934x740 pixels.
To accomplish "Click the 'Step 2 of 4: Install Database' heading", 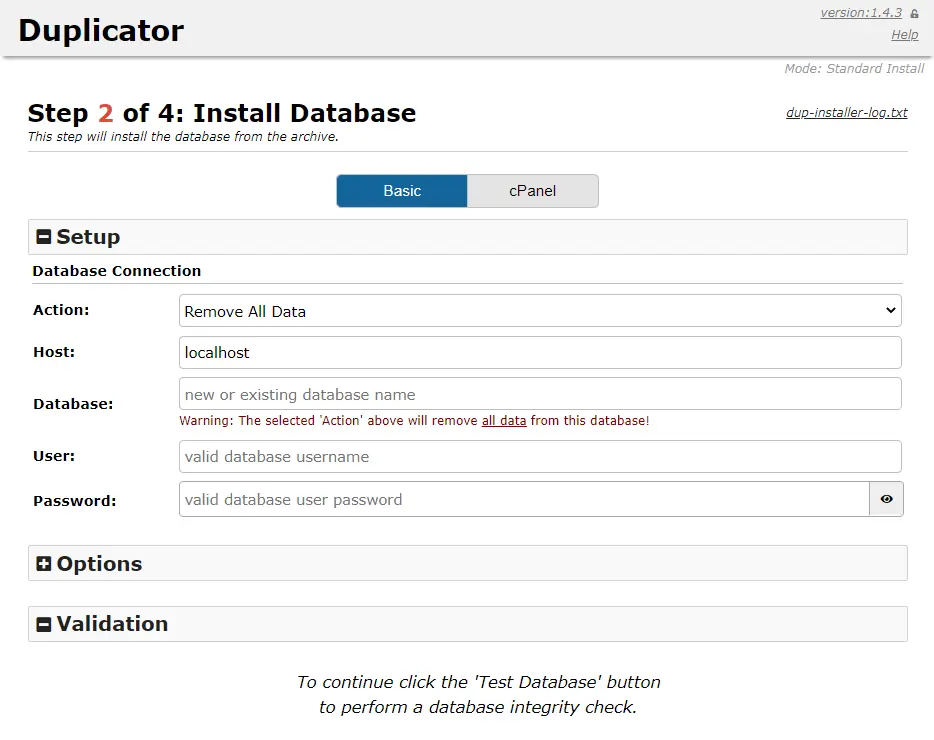I will pyautogui.click(x=222, y=113).
